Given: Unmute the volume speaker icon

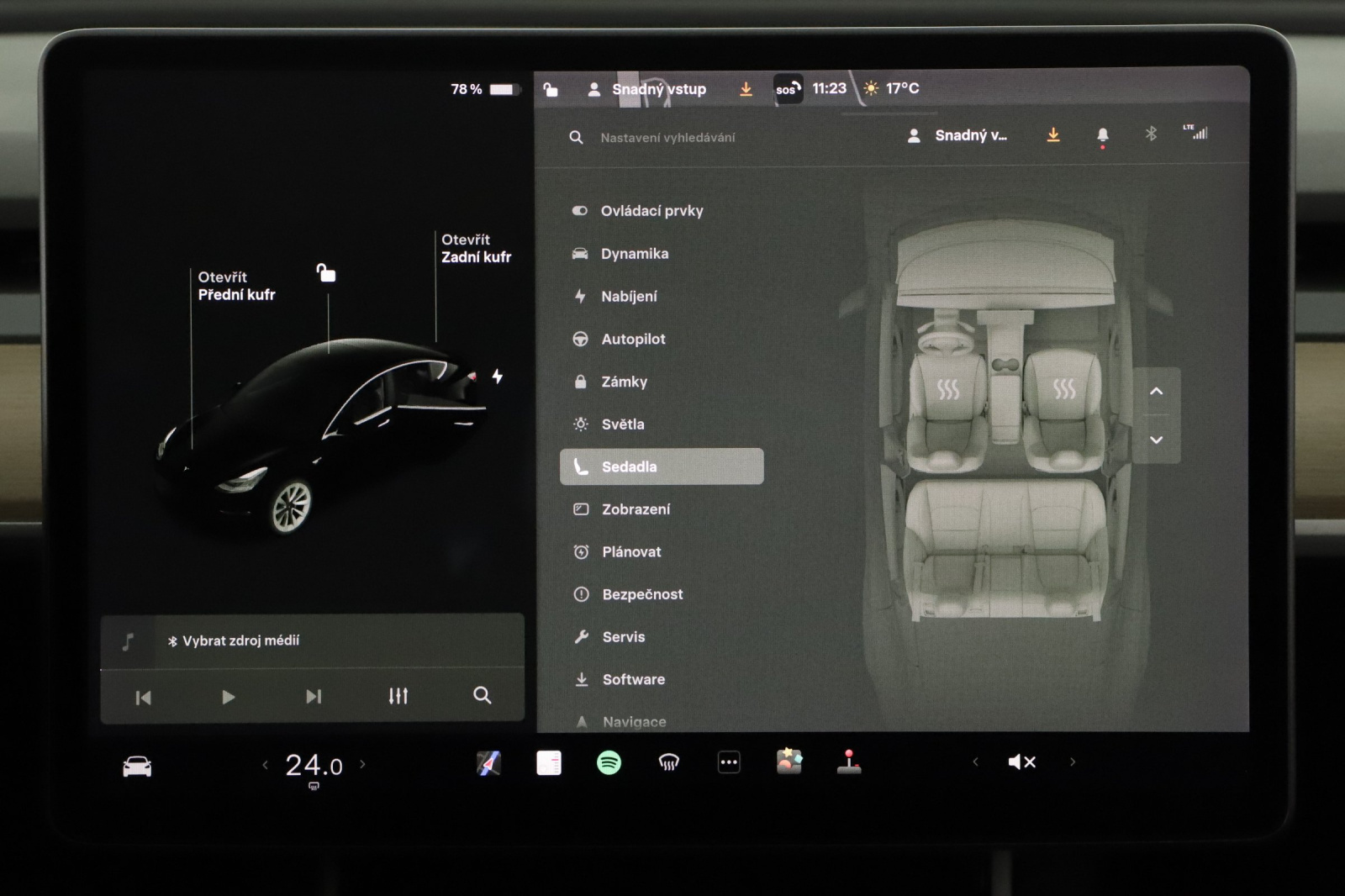Looking at the screenshot, I should pyautogui.click(x=1021, y=762).
